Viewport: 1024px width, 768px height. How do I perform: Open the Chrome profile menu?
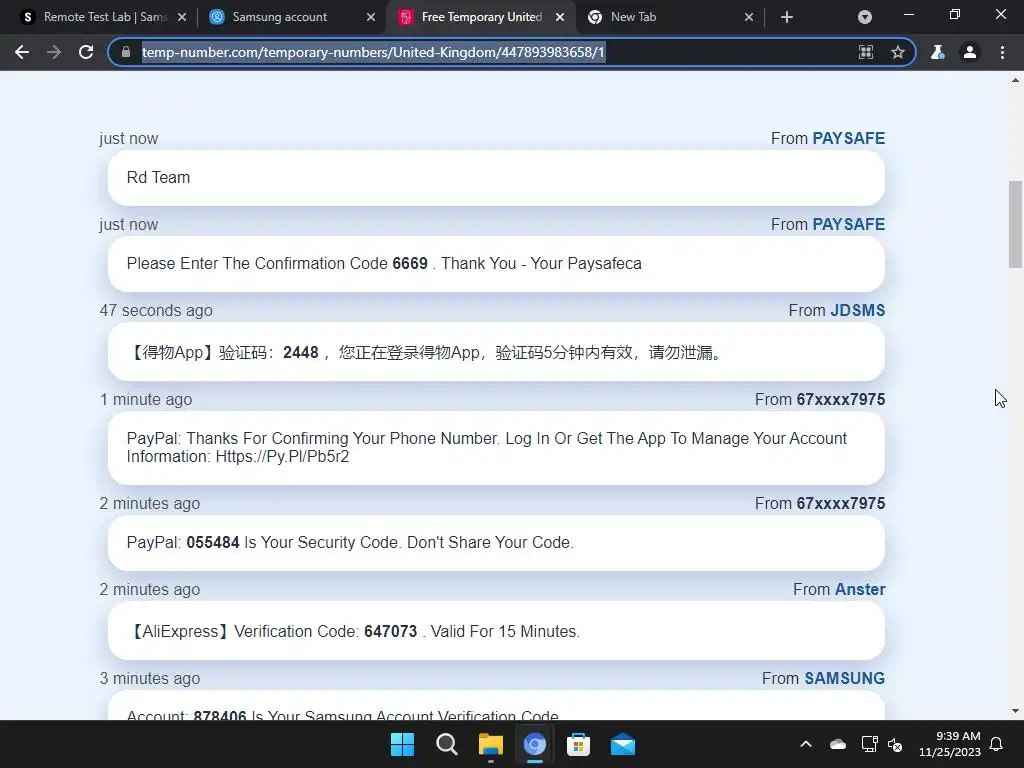pos(970,52)
